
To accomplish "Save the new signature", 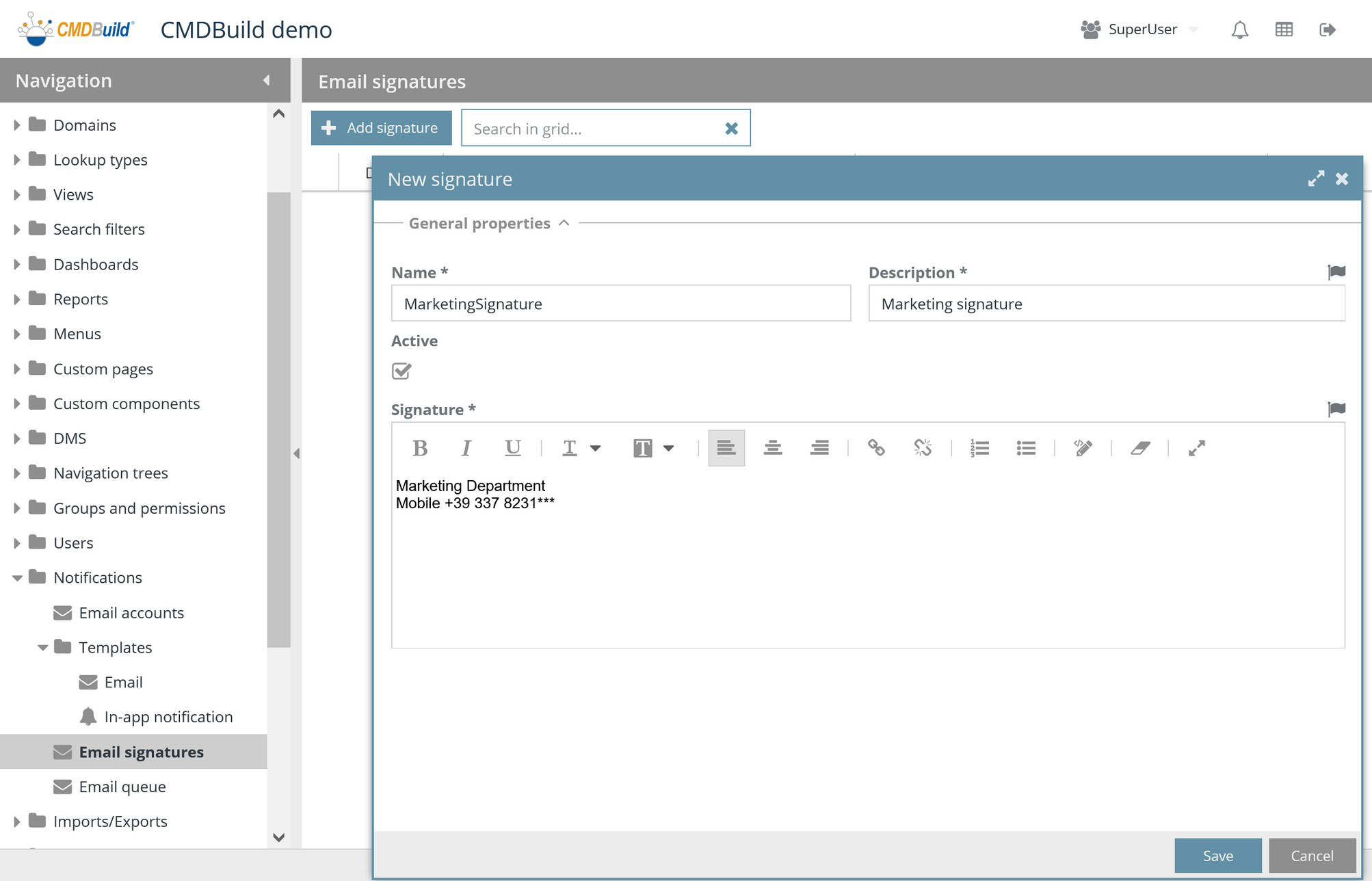I will pyautogui.click(x=1217, y=856).
